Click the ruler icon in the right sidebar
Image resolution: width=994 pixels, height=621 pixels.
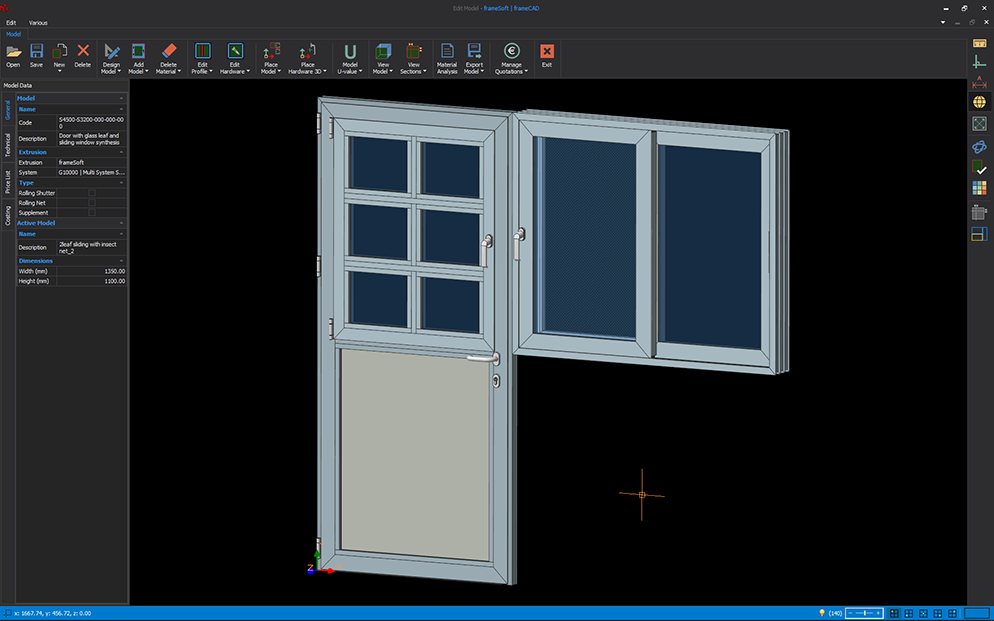[x=979, y=43]
